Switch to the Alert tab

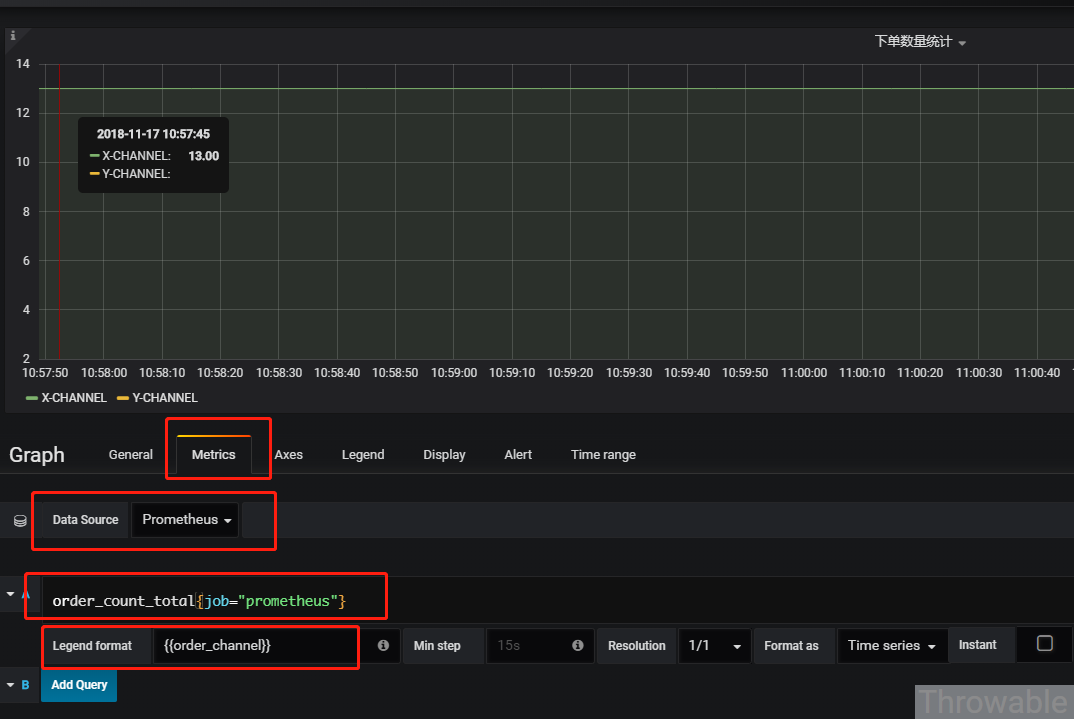pos(518,455)
